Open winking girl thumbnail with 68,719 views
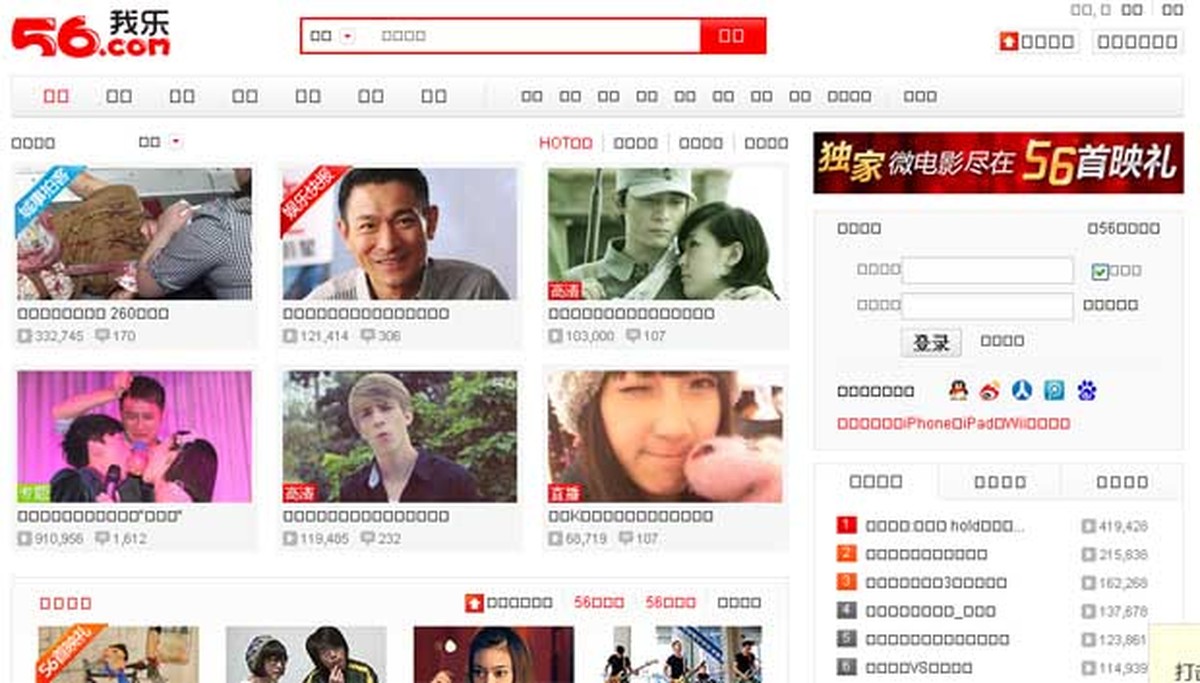Viewport: 1200px width, 683px height. click(x=665, y=436)
